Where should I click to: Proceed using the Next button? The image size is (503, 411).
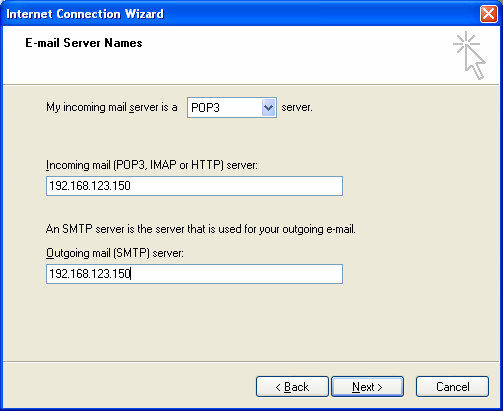click(x=367, y=387)
